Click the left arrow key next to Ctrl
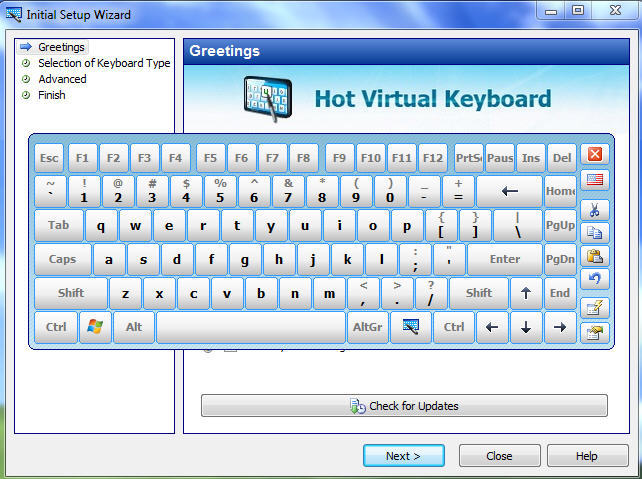The width and height of the screenshot is (642, 479). [492, 327]
